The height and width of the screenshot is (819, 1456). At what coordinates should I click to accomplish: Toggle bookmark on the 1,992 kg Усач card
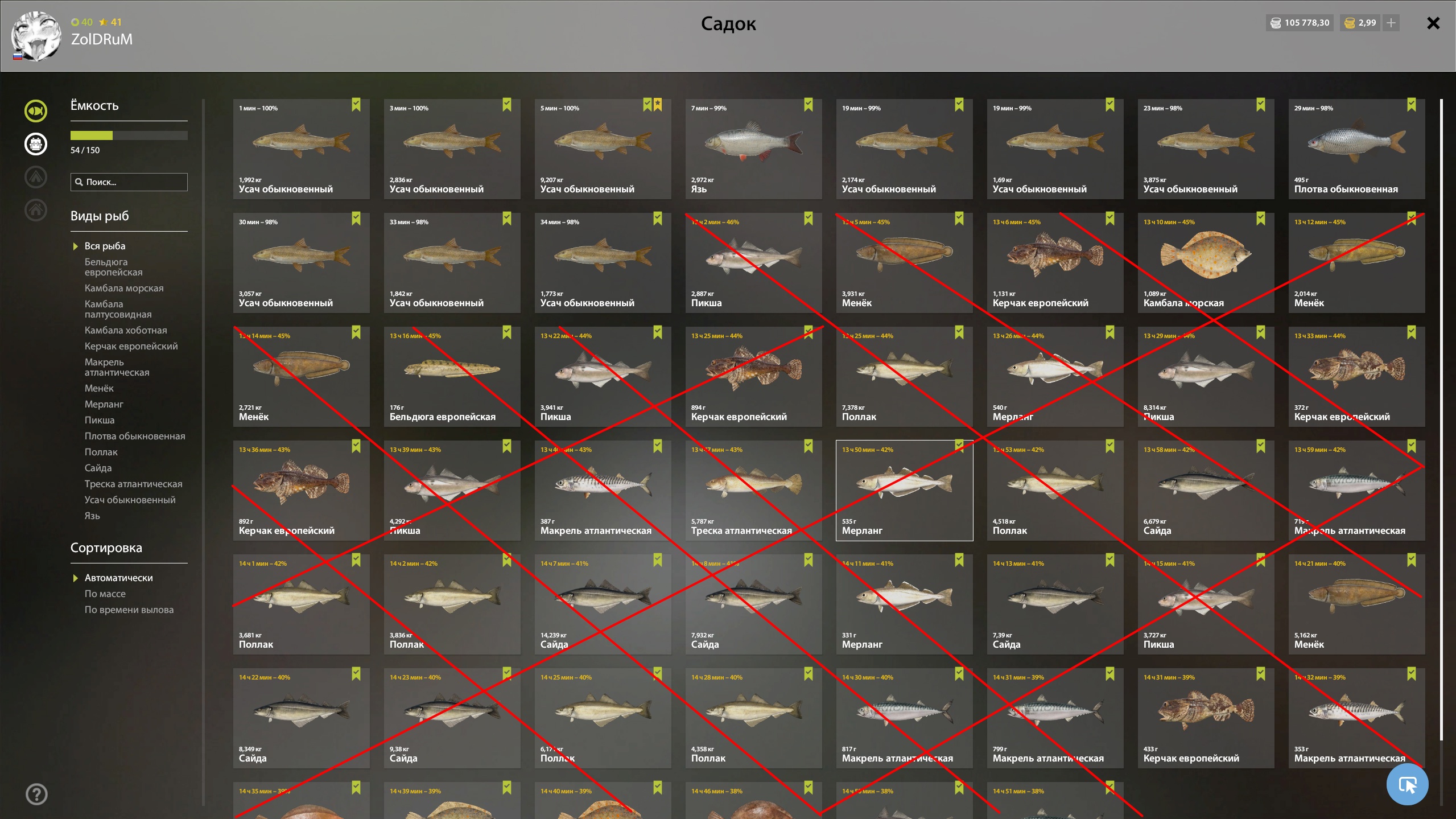point(356,105)
